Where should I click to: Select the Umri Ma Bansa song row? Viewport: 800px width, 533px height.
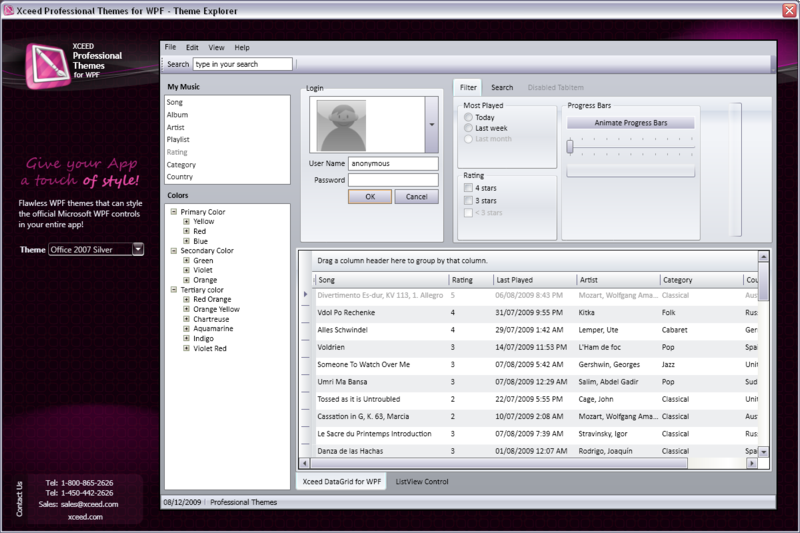pos(535,382)
